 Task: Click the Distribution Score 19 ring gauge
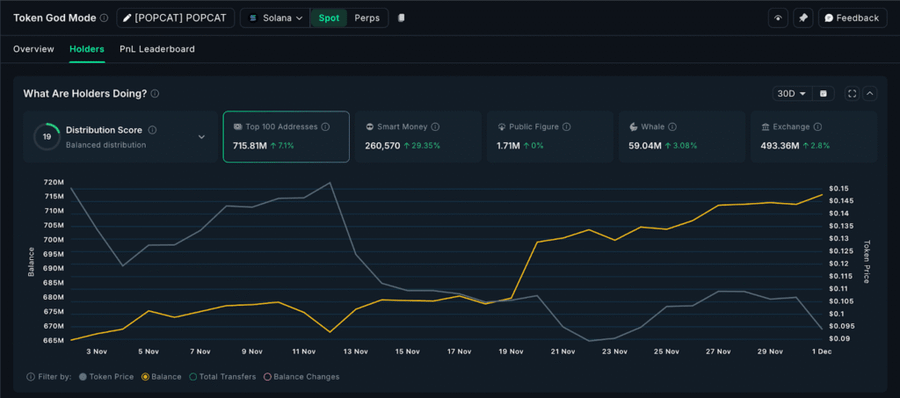tap(46, 137)
